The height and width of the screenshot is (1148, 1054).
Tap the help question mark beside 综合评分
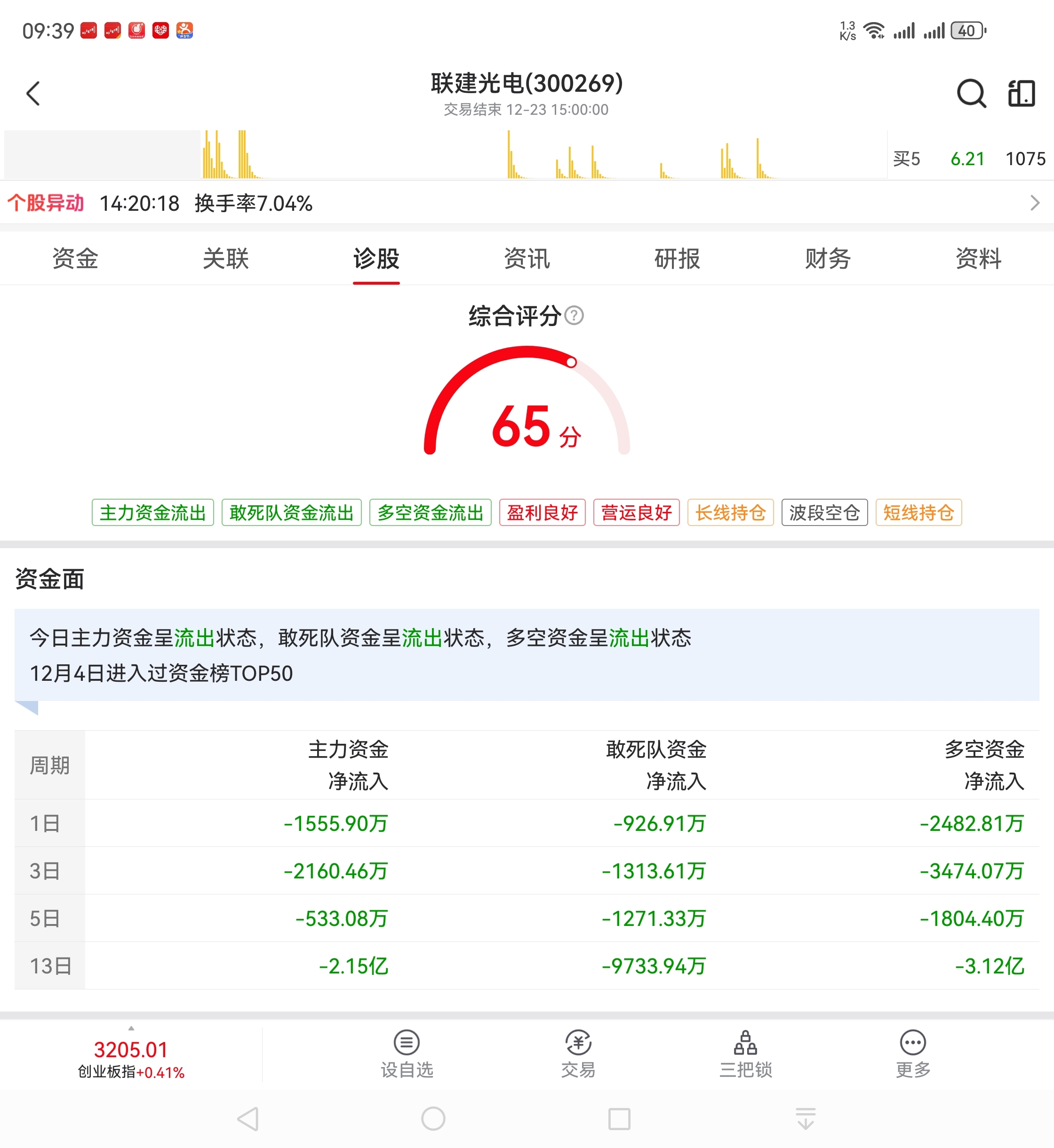(574, 315)
